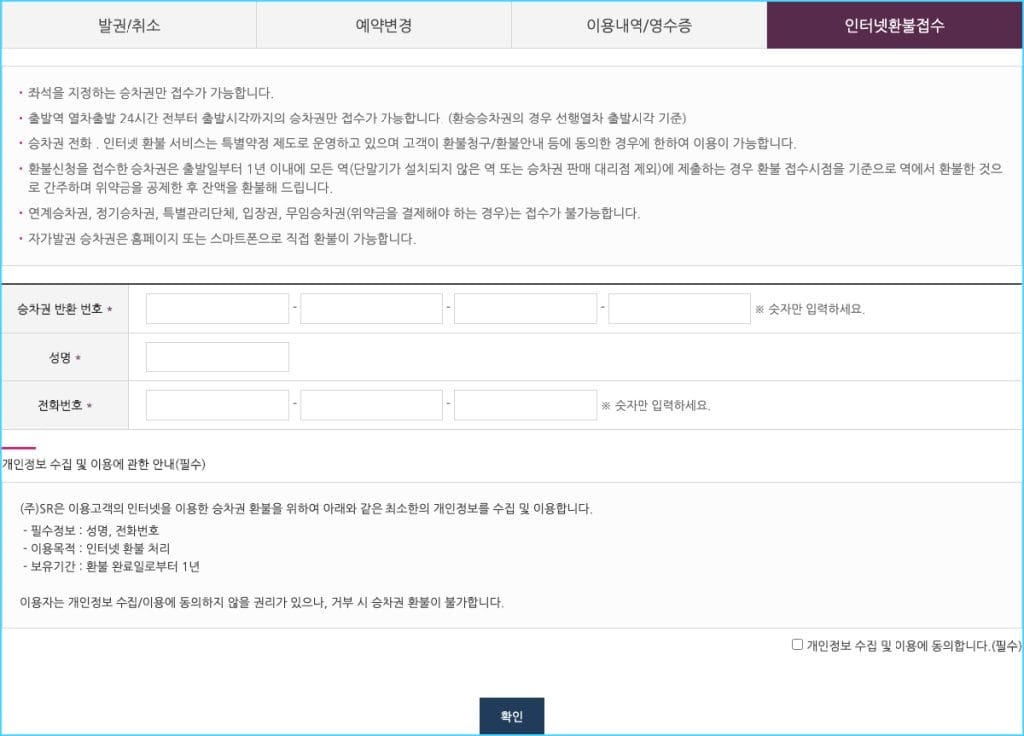Image resolution: width=1024 pixels, height=736 pixels.
Task: Click the 성명 row label
Action: 65,356
